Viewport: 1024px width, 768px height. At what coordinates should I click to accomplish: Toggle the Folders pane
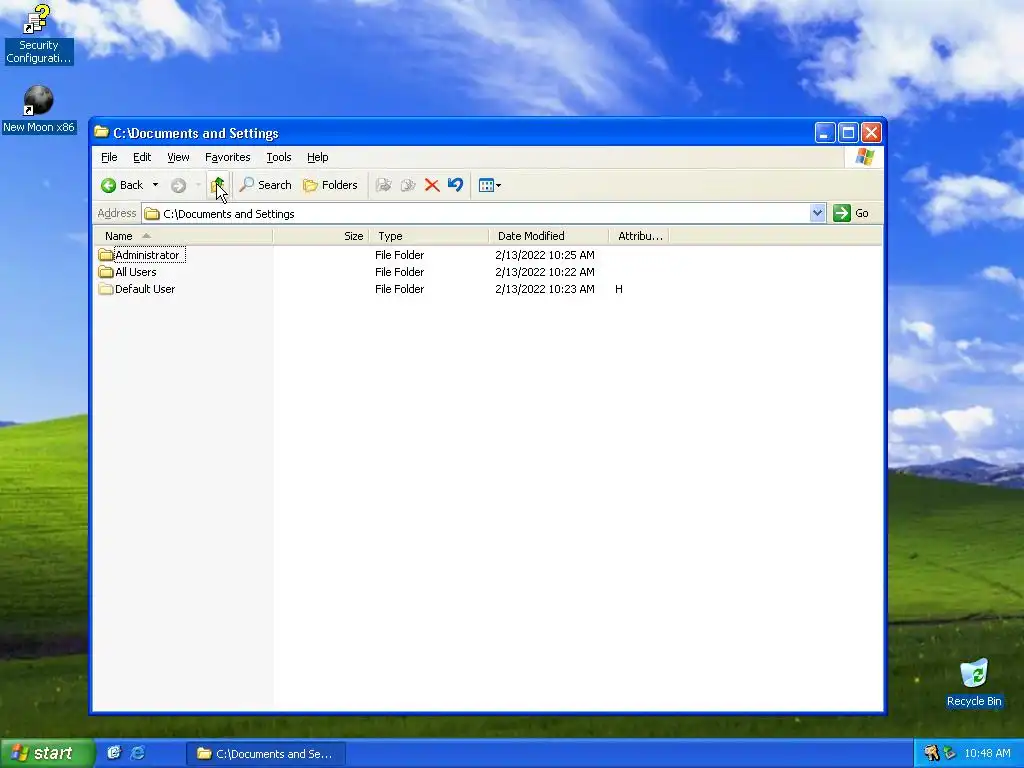(x=330, y=185)
